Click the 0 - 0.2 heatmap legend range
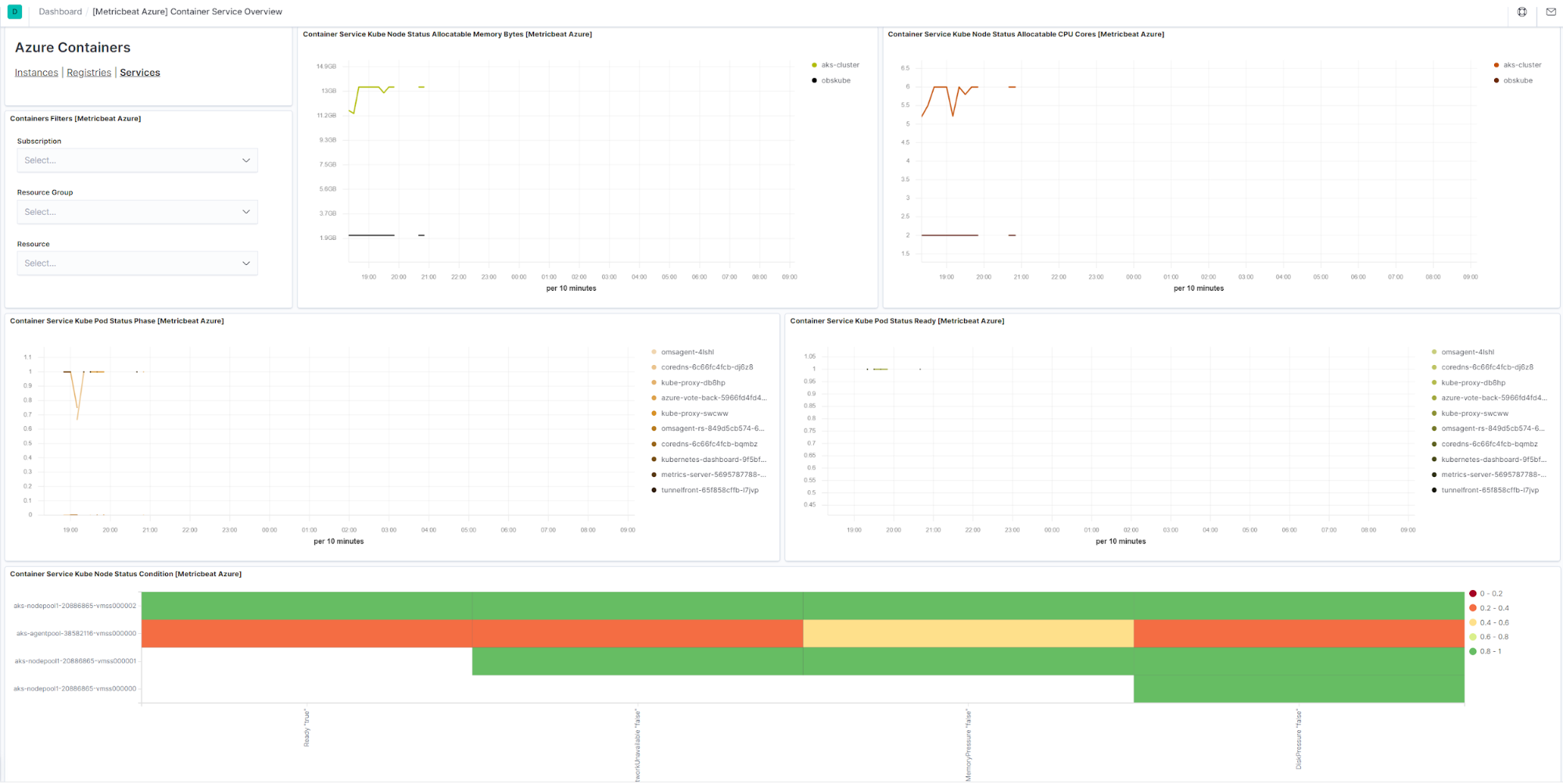Viewport: 1563px width, 784px height. point(1486,594)
